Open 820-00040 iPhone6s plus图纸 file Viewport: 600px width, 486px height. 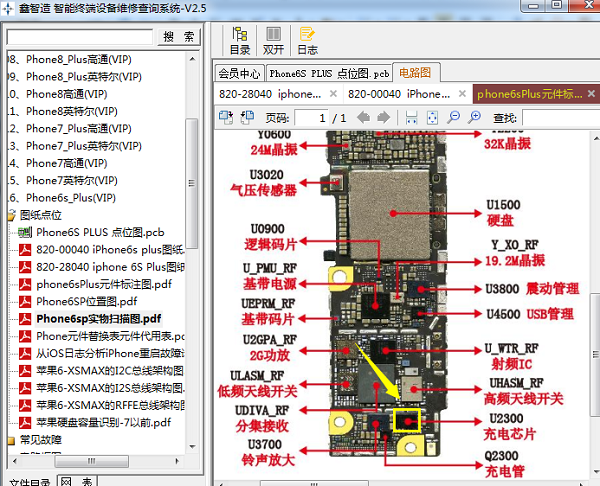tap(111, 250)
